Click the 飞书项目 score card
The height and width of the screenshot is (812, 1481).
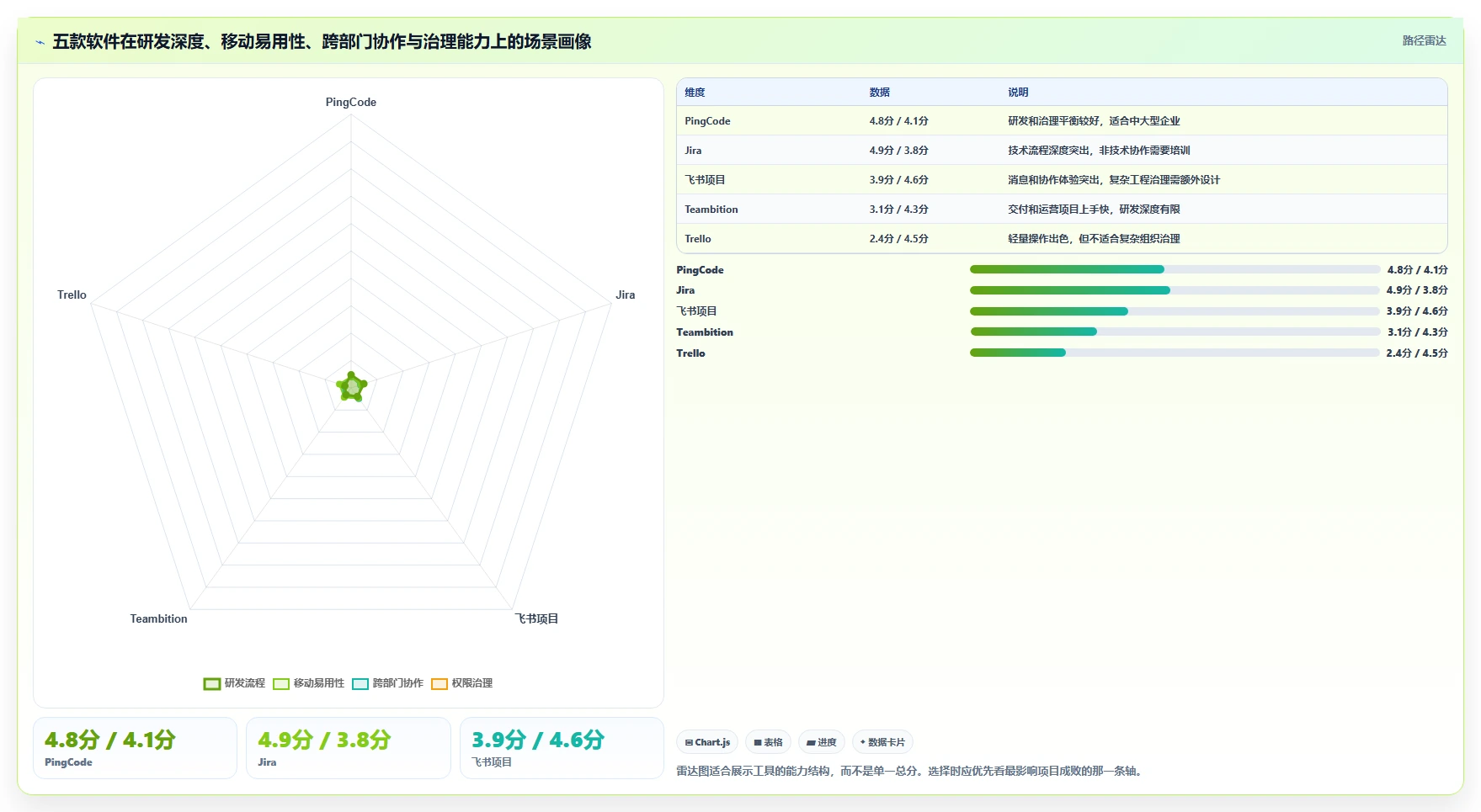click(562, 748)
